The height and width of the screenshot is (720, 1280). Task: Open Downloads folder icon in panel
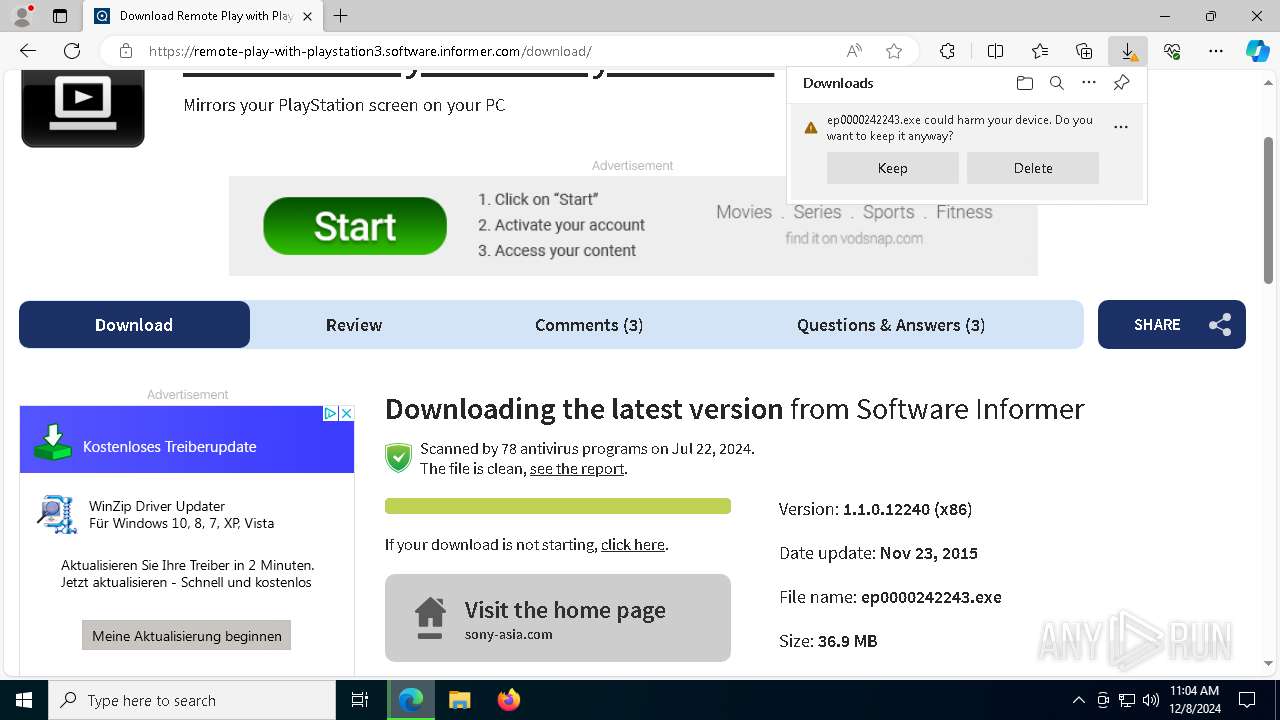(x=1024, y=83)
